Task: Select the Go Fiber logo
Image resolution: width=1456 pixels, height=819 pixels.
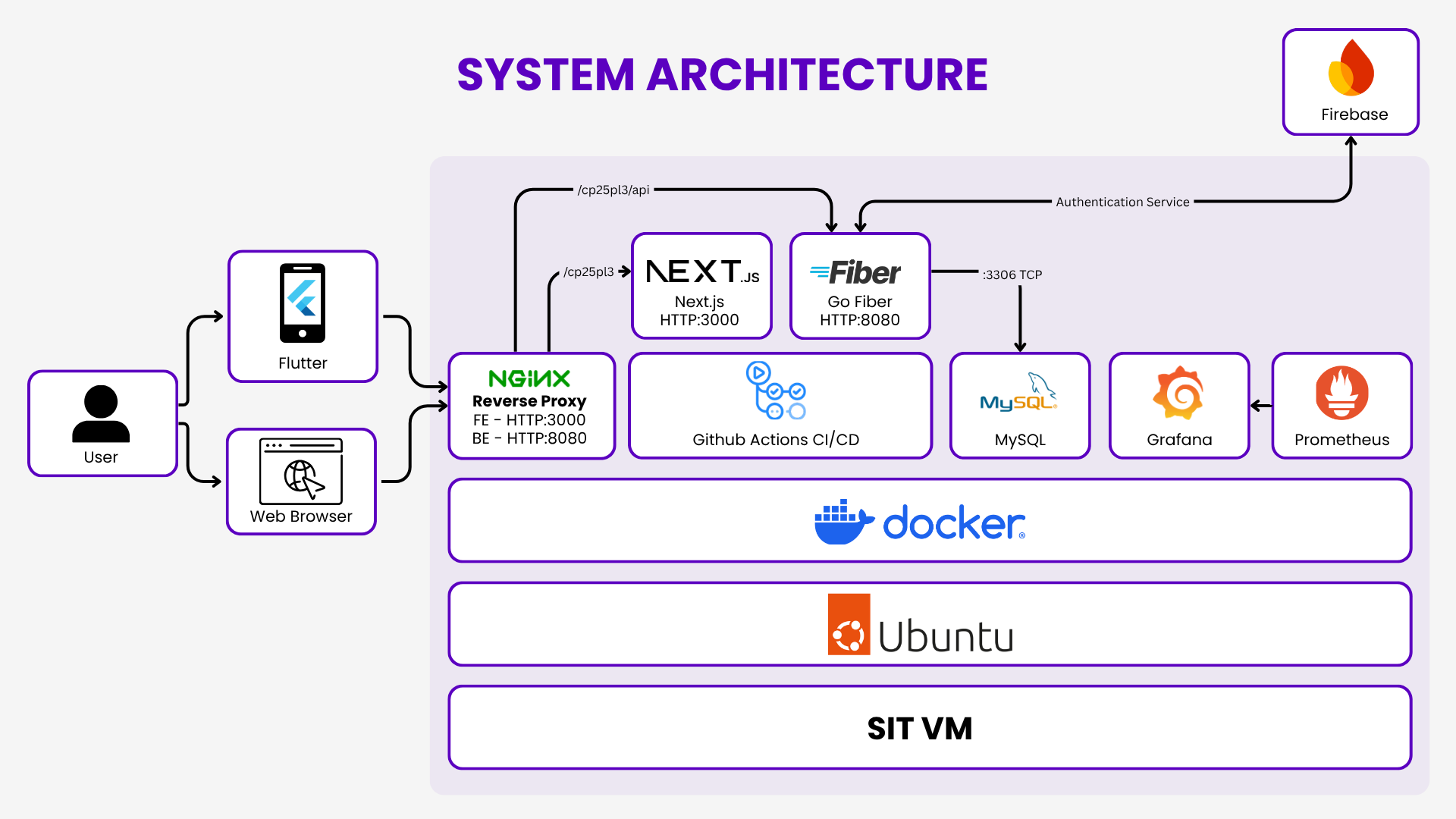Action: pos(855,272)
